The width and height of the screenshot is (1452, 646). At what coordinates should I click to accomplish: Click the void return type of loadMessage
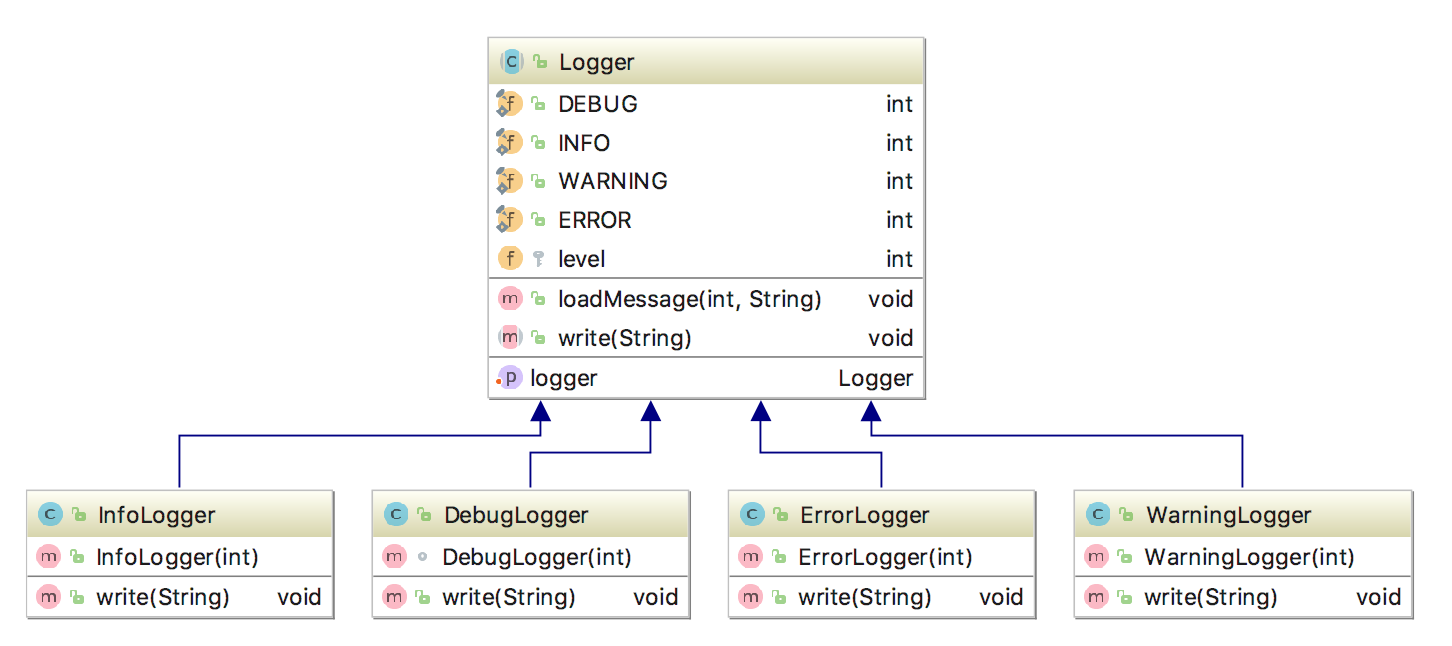(890, 299)
